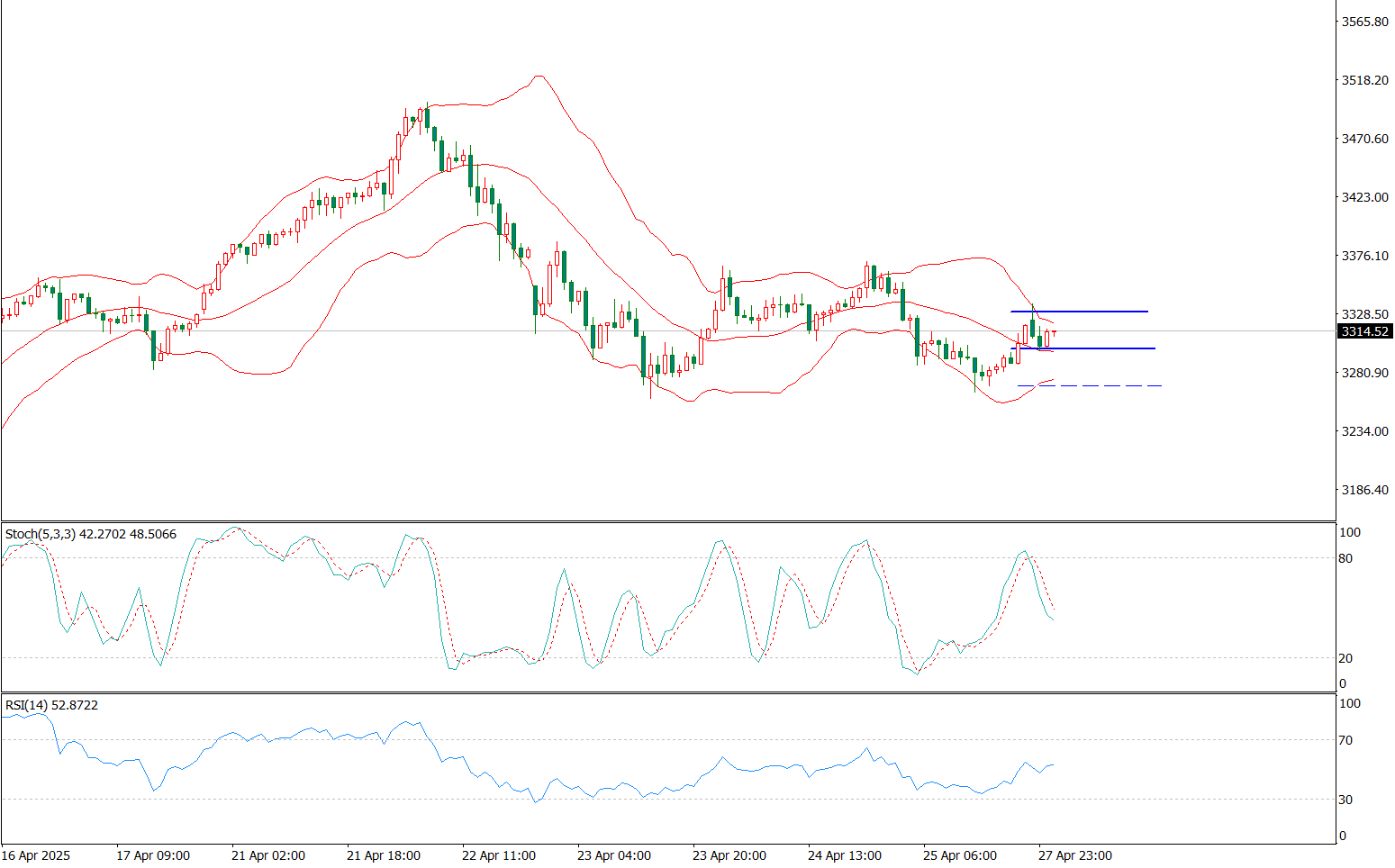Click the blue RSI line at its latest value
The image size is (1395, 868).
(1051, 765)
